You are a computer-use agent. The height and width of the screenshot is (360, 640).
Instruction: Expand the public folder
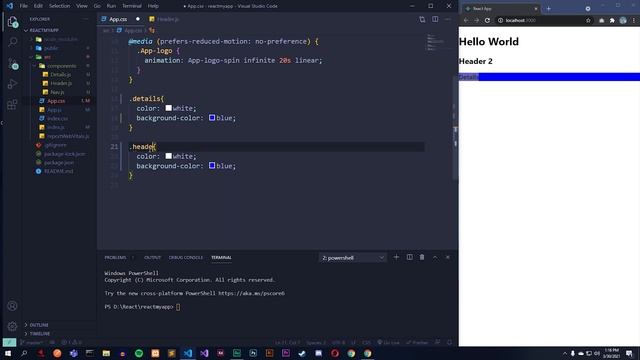(x=51, y=48)
